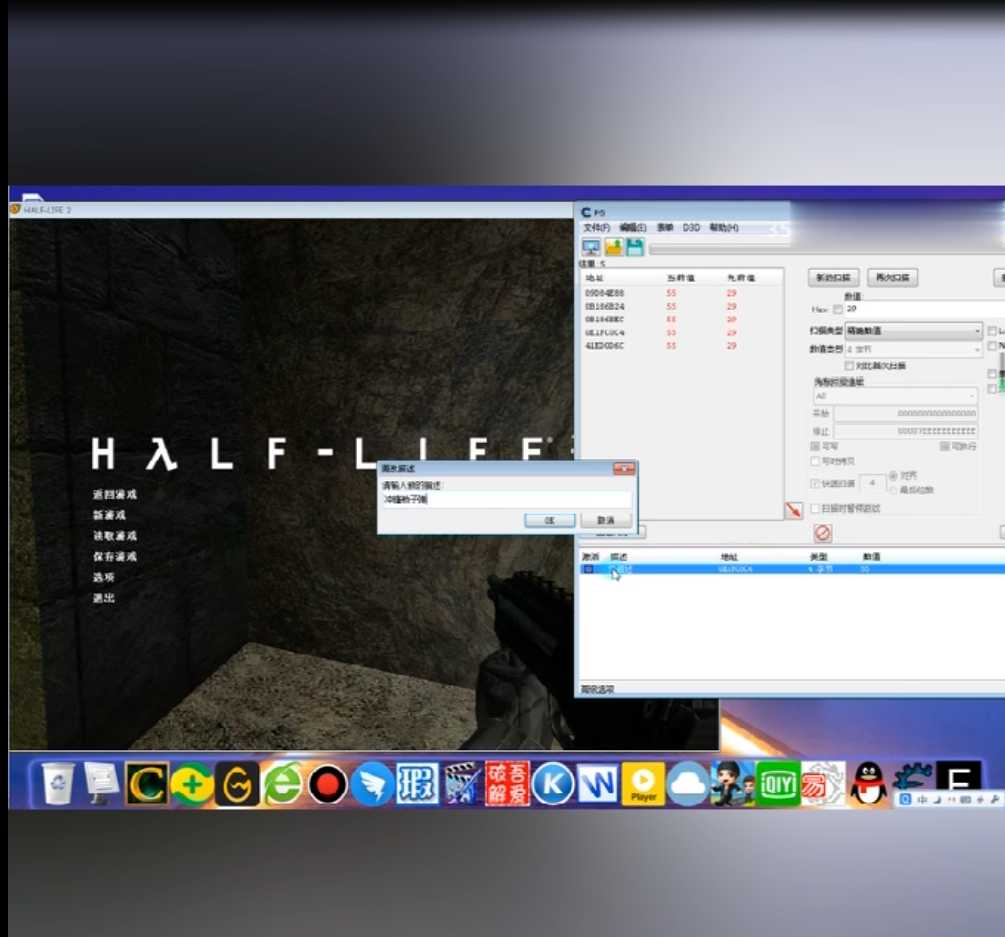Toggle the active checkbox of address list entry

pos(588,569)
